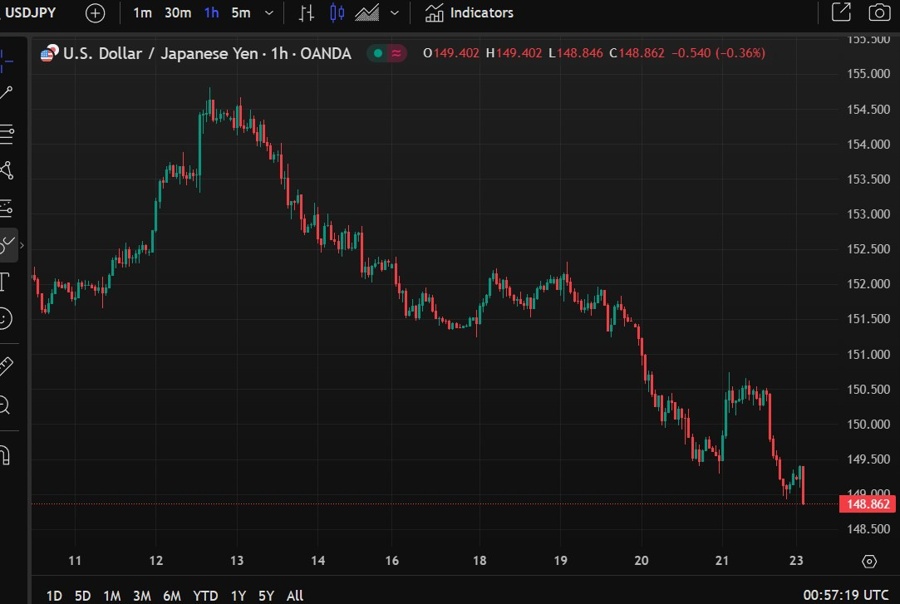Toggle the green market status indicator
900x604 pixels.
[x=377, y=53]
